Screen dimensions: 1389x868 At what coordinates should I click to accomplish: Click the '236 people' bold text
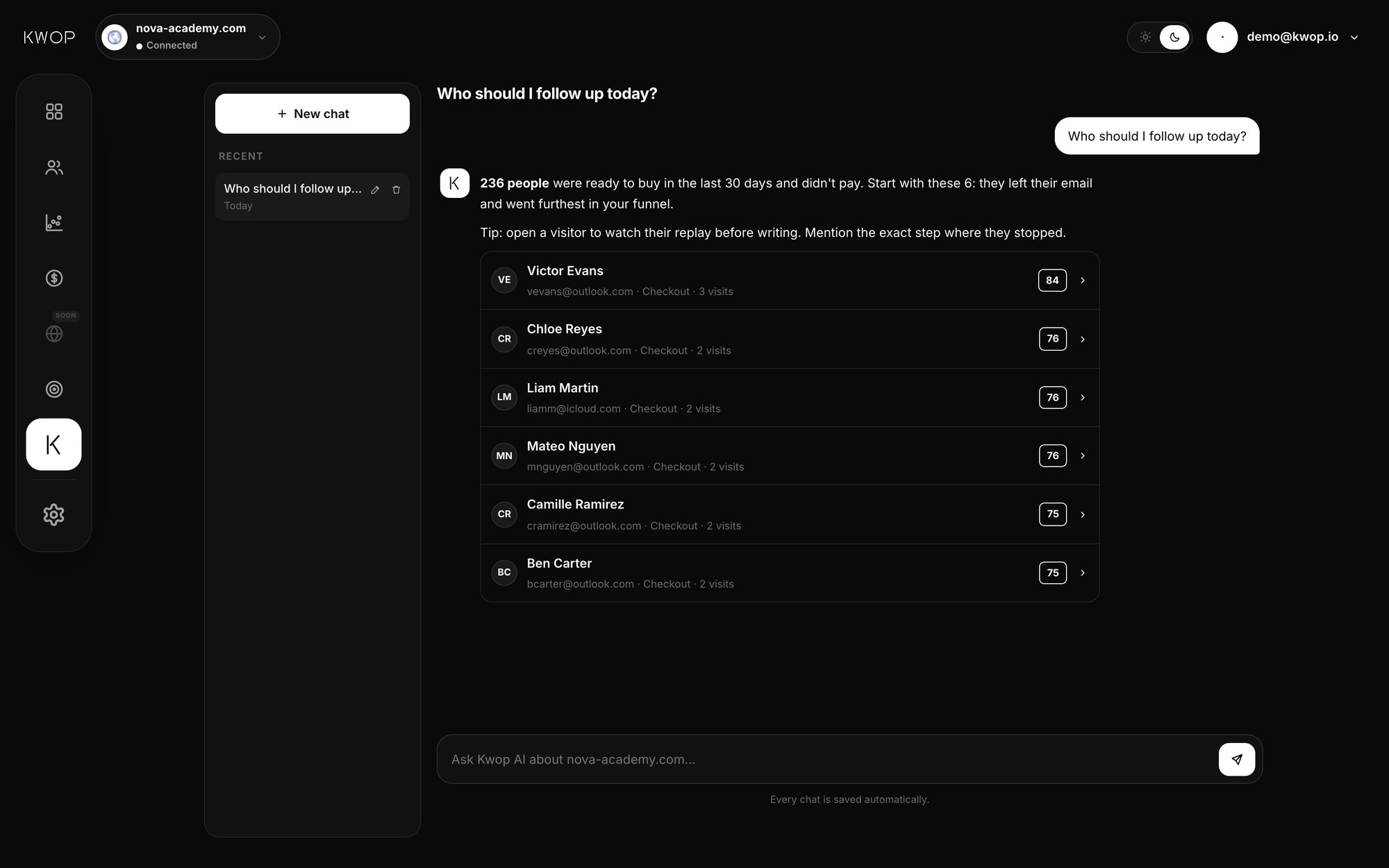515,183
